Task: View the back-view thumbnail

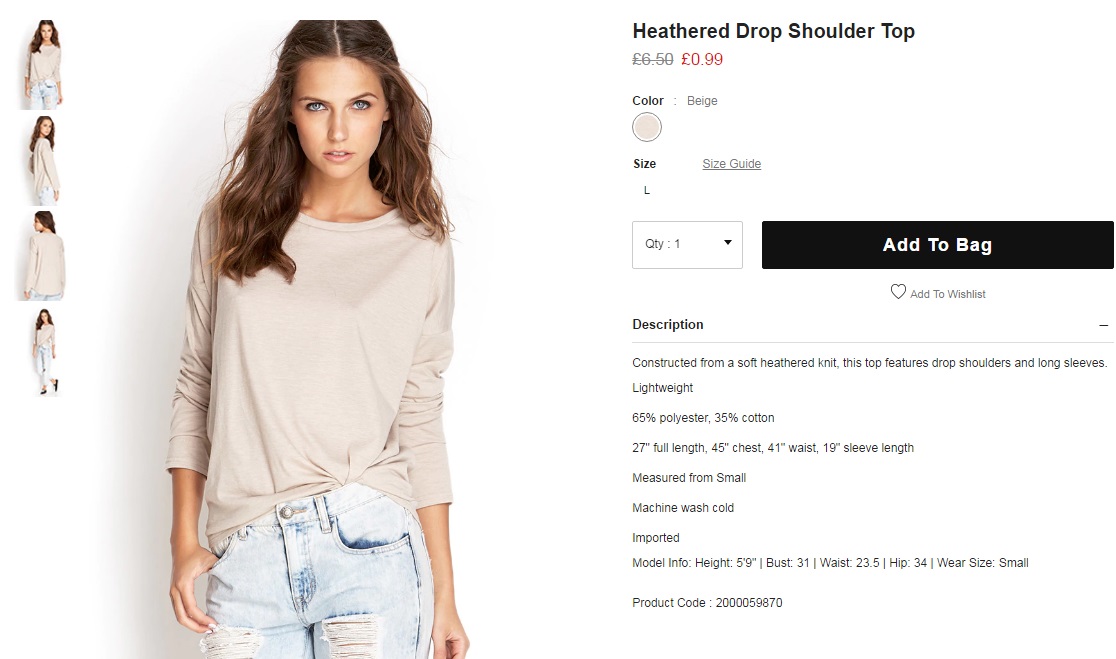Action: coord(44,255)
